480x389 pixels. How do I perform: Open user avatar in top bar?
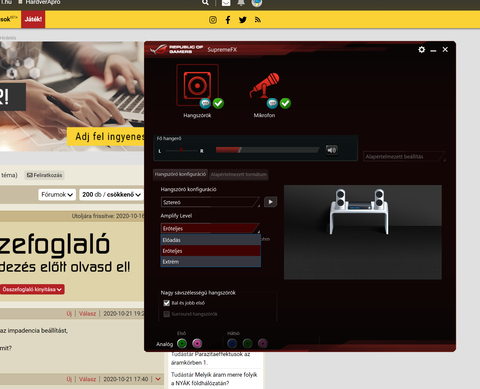(x=257, y=3)
